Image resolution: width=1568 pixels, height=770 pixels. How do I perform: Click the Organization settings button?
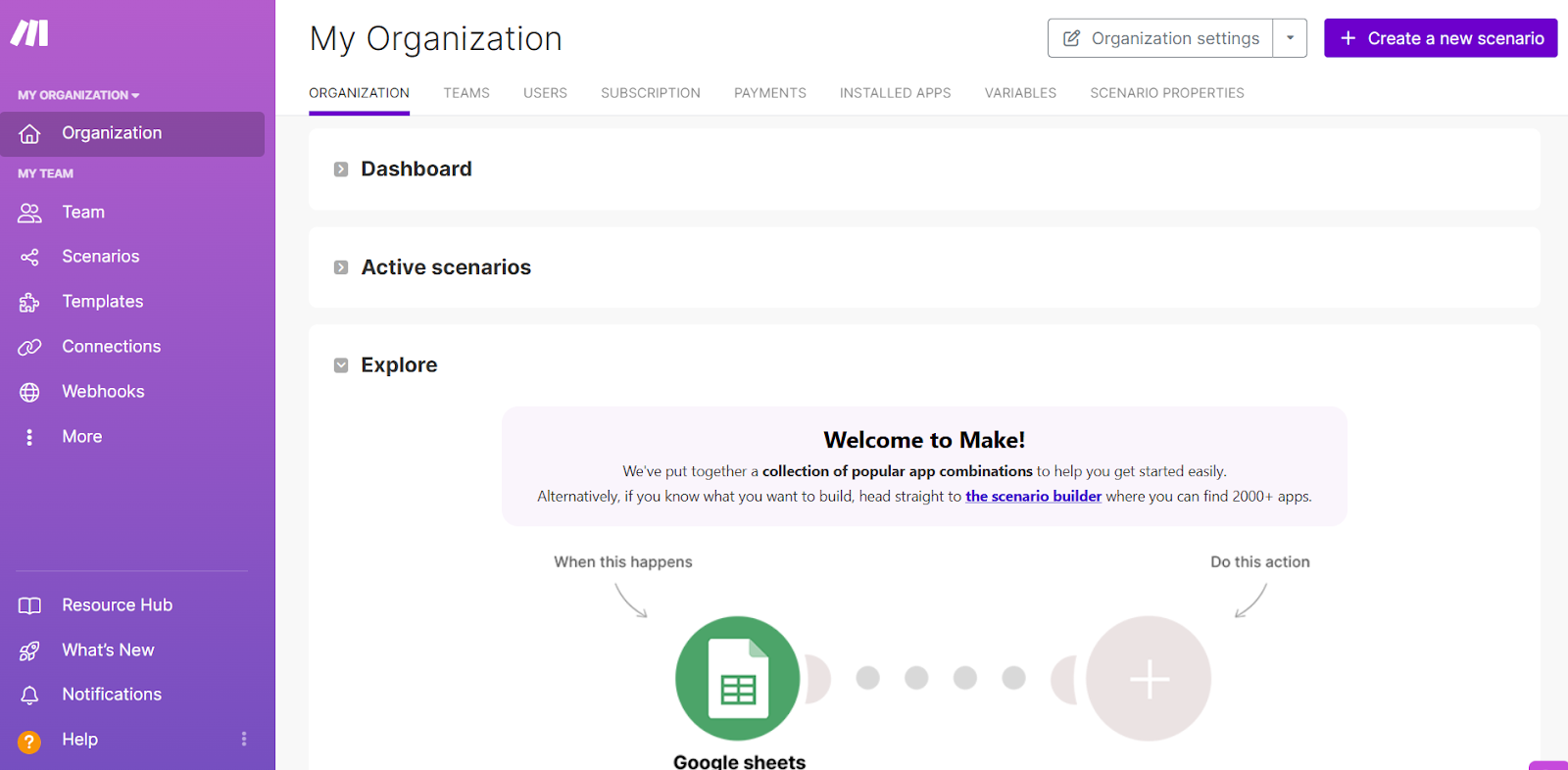(1160, 38)
